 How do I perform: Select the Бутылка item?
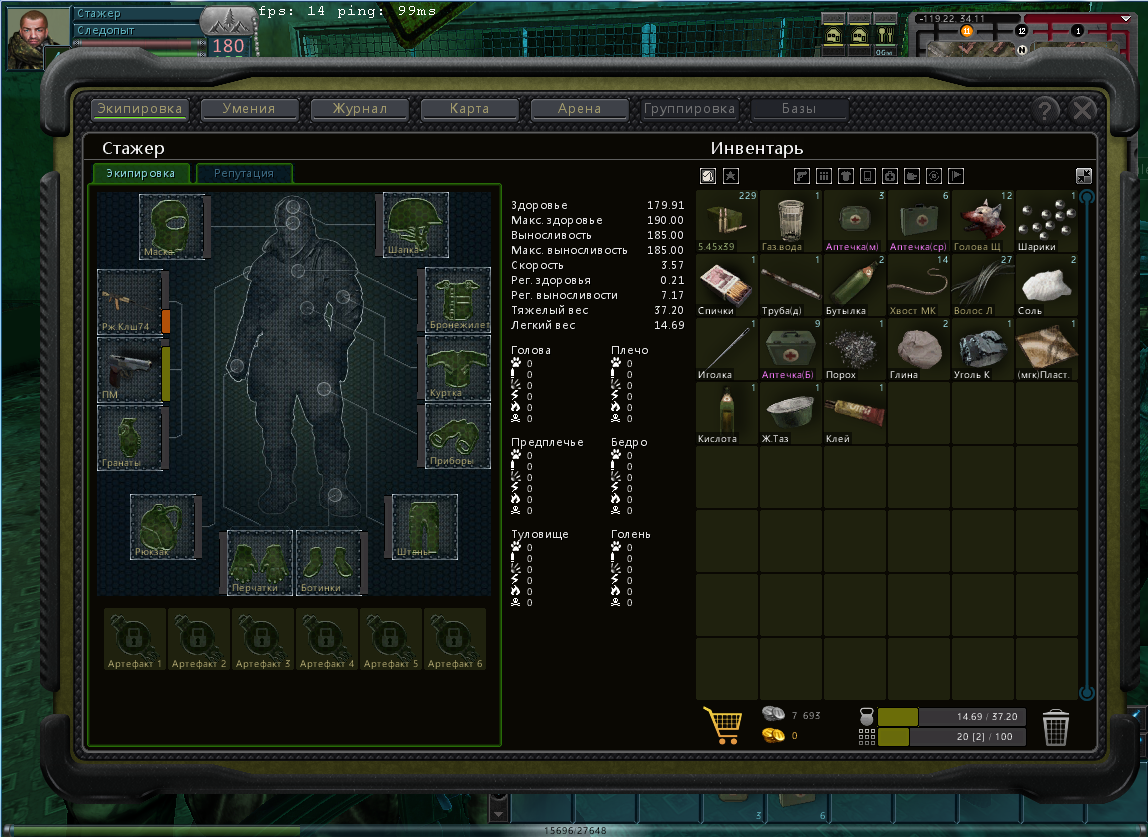coord(855,286)
